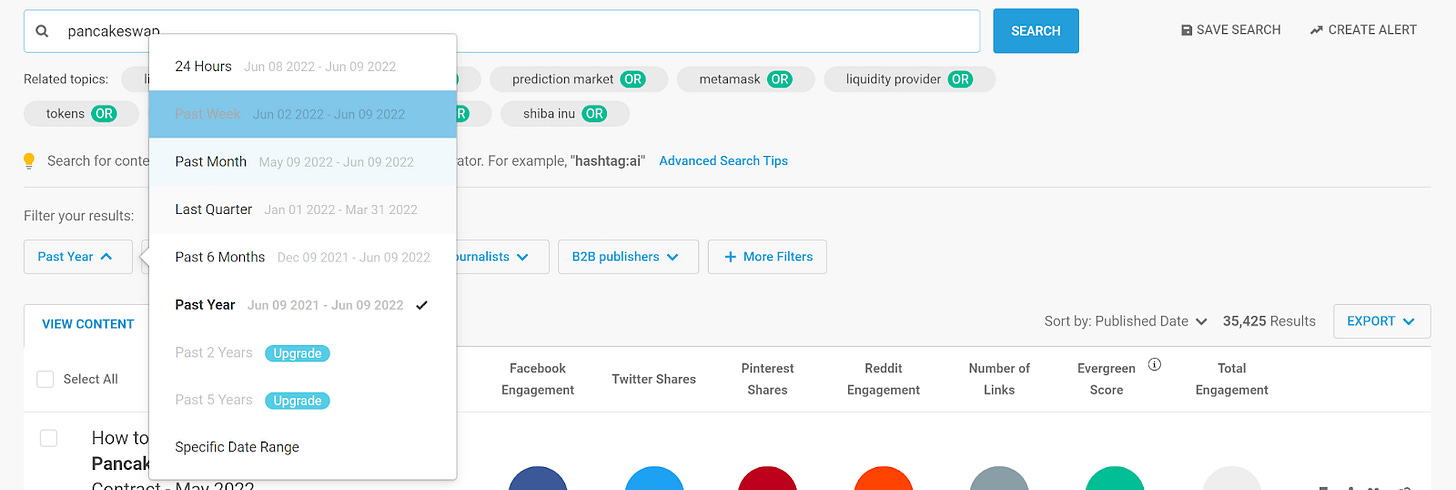Click the Facebook Engagement column header
The image size is (1456, 490).
click(x=538, y=379)
